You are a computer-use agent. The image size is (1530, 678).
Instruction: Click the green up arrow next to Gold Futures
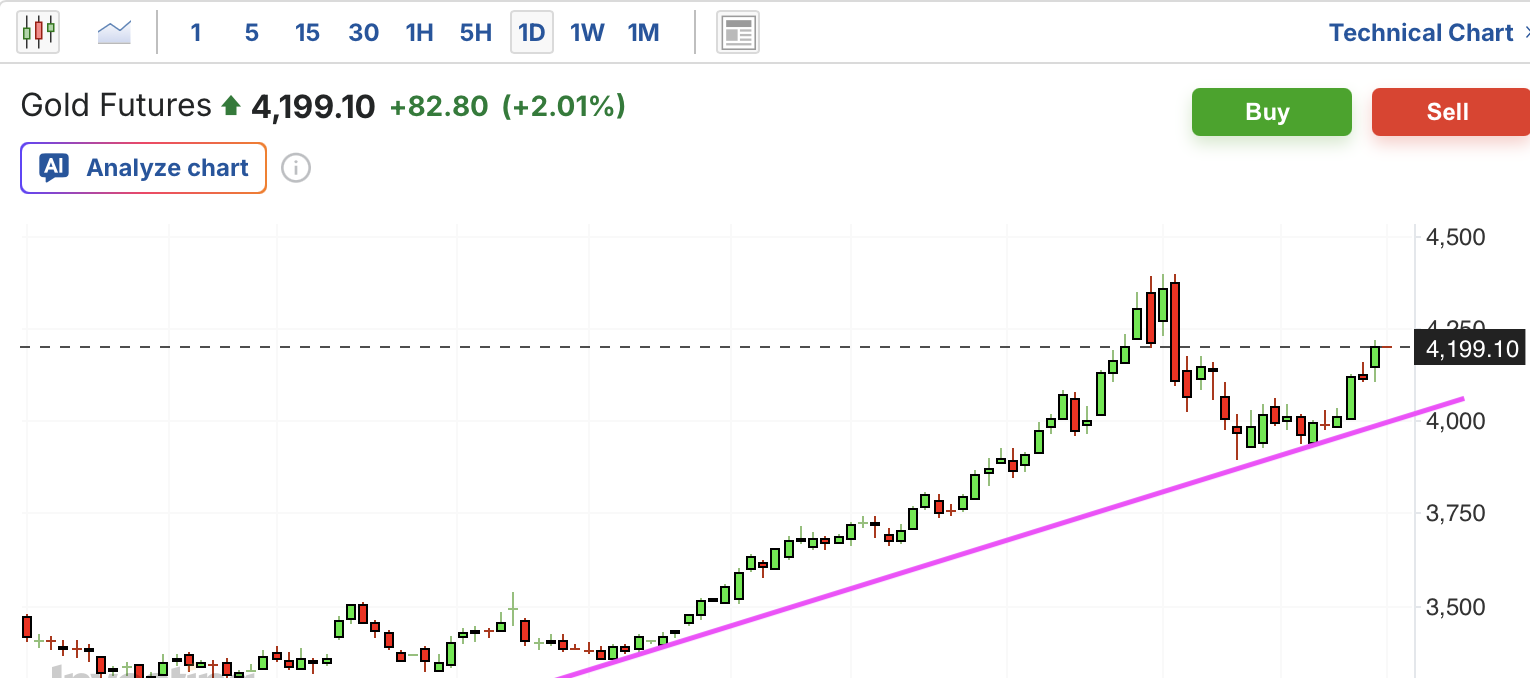pyautogui.click(x=231, y=105)
